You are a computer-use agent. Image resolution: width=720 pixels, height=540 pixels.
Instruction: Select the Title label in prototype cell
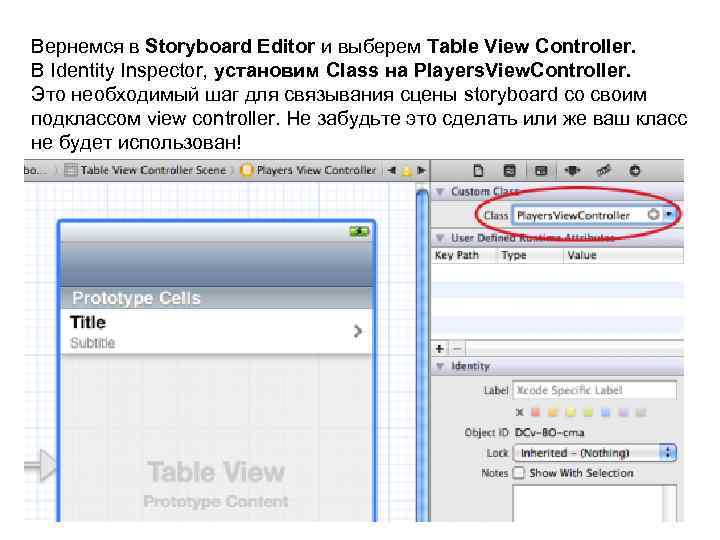[88, 322]
